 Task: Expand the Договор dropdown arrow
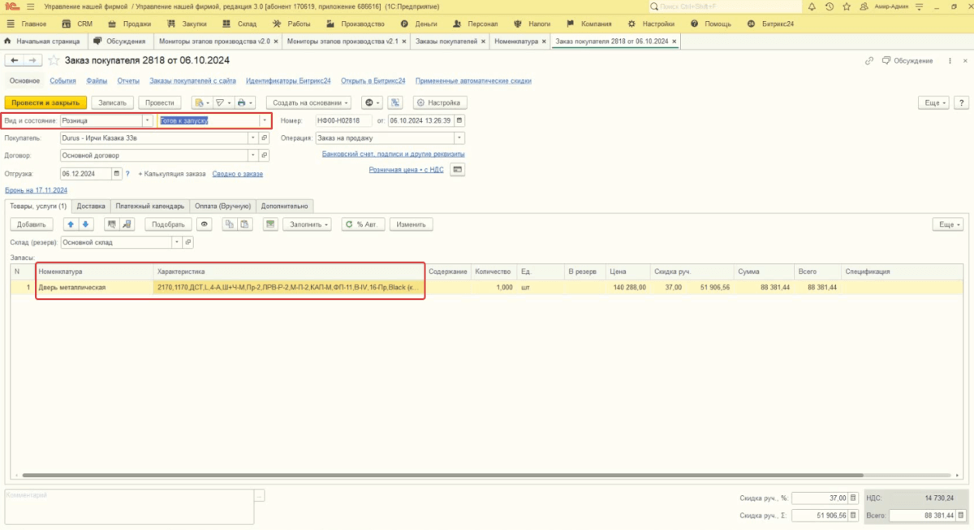253,155
